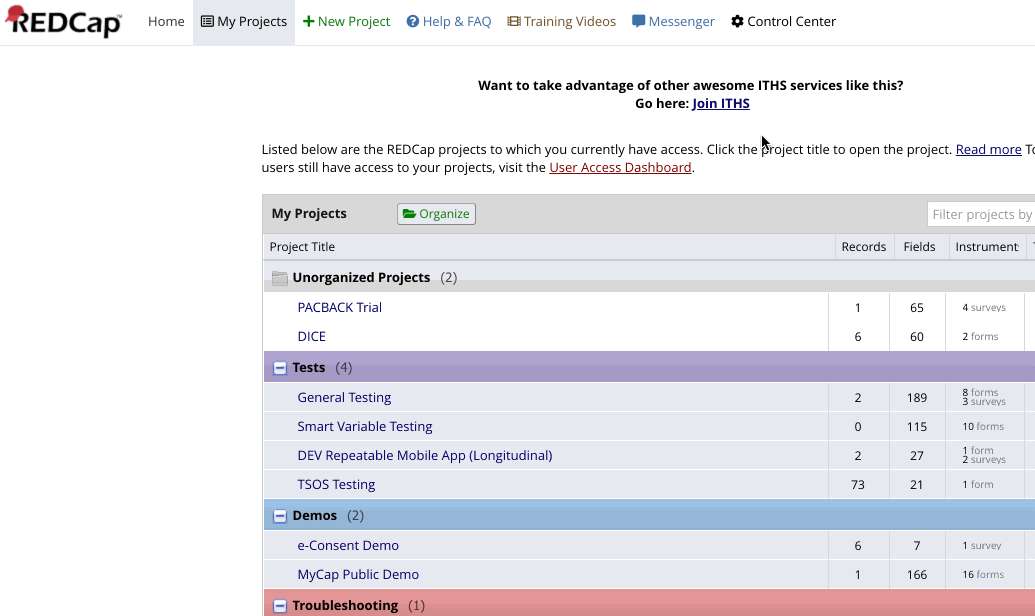This screenshot has height=616, width=1035.
Task: Open the DICE project
Action: (x=312, y=336)
